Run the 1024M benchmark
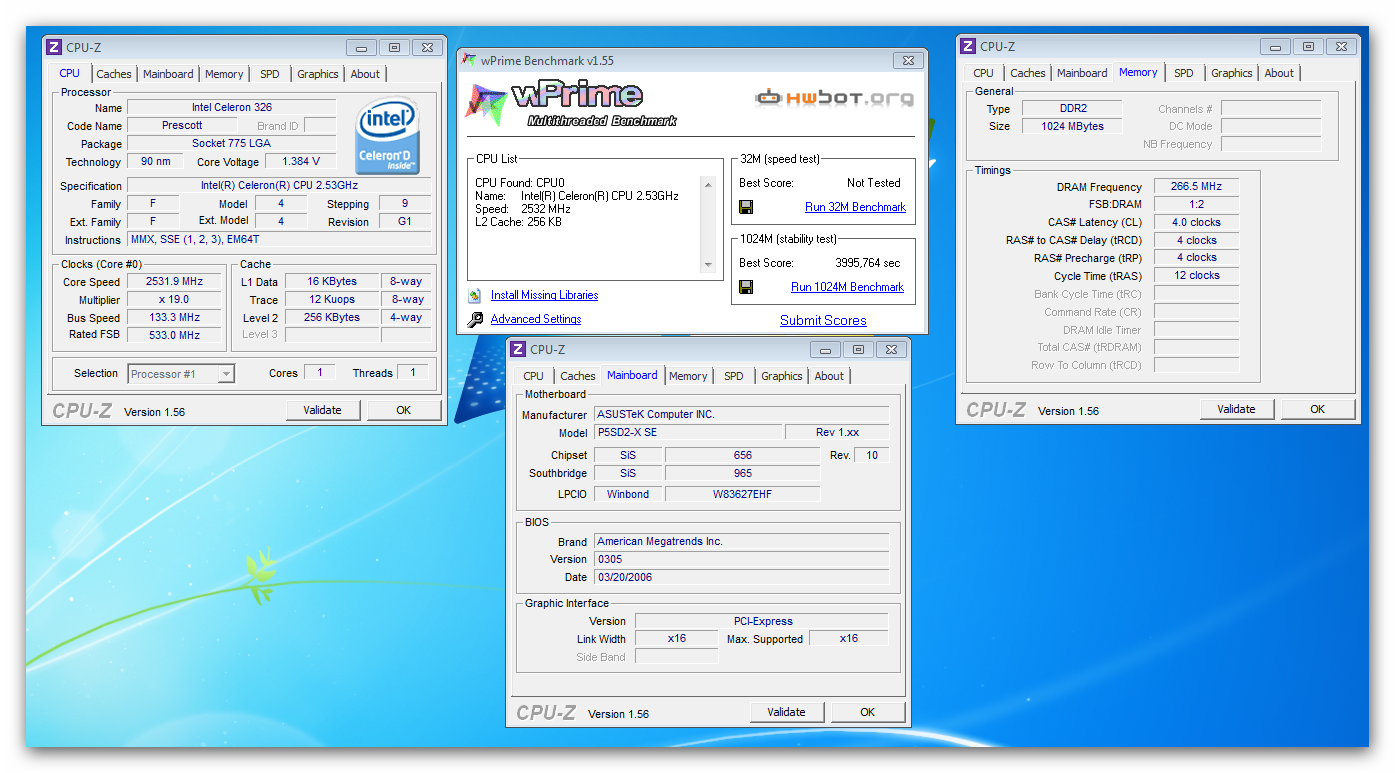Image resolution: width=1395 pixels, height=773 pixels. tap(847, 287)
